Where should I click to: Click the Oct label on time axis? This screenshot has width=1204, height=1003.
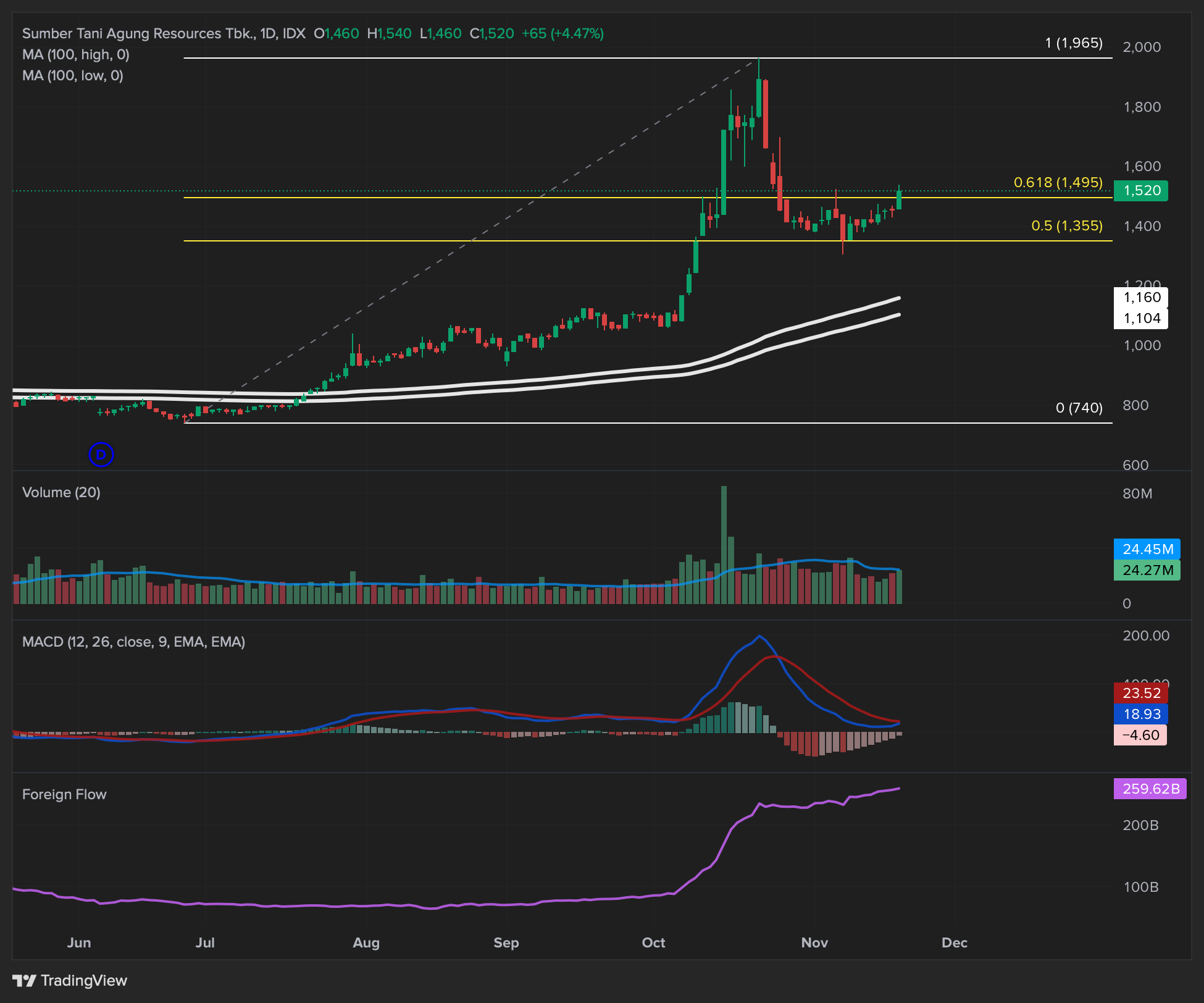[653, 942]
